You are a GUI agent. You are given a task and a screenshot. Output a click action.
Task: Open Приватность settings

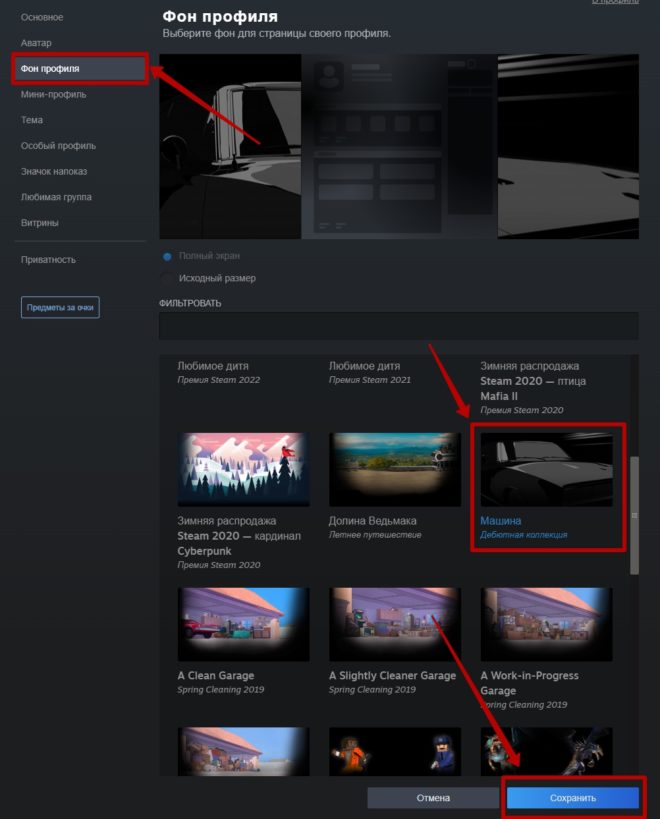(x=48, y=260)
